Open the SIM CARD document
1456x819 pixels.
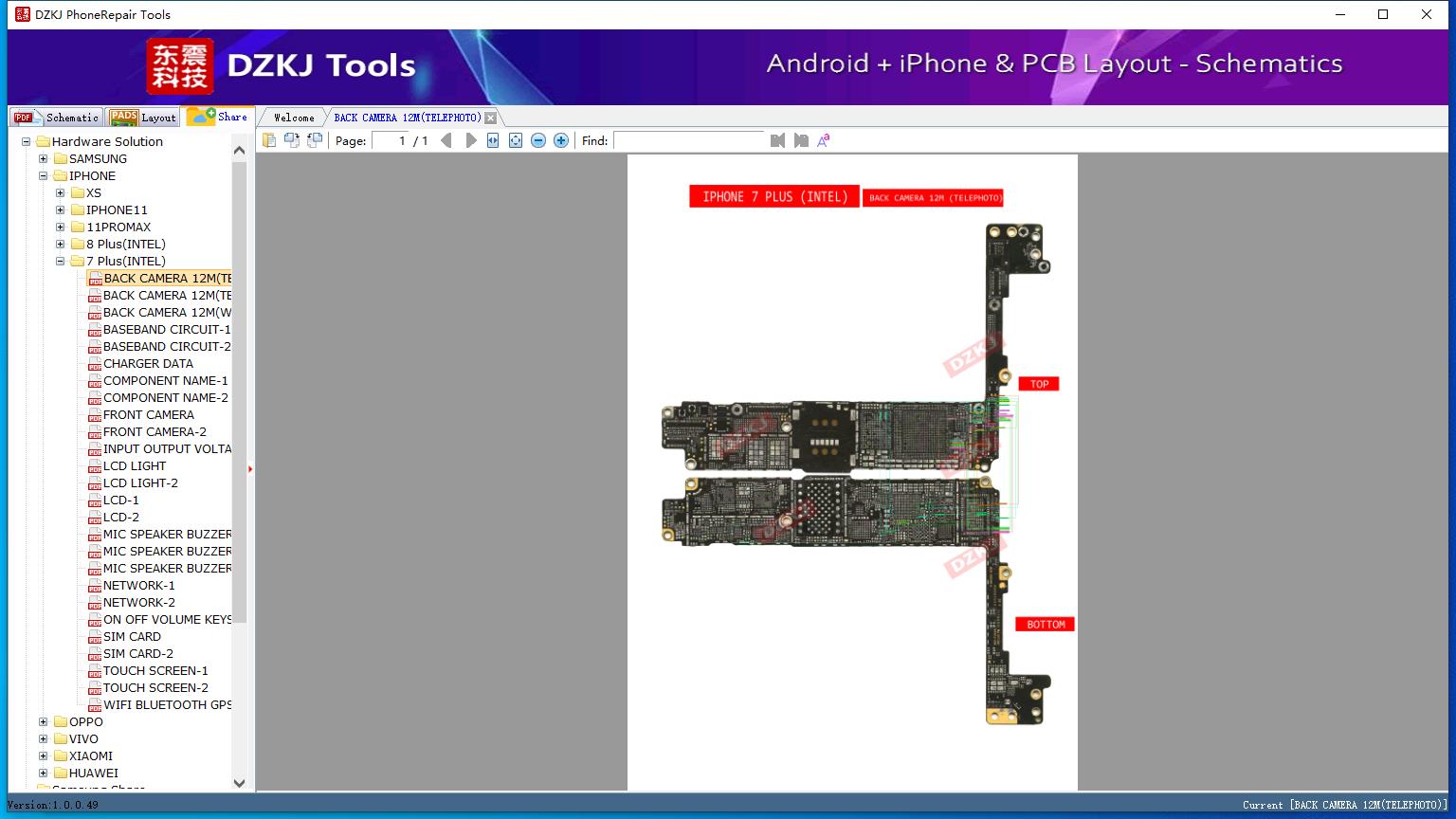pyautogui.click(x=132, y=636)
